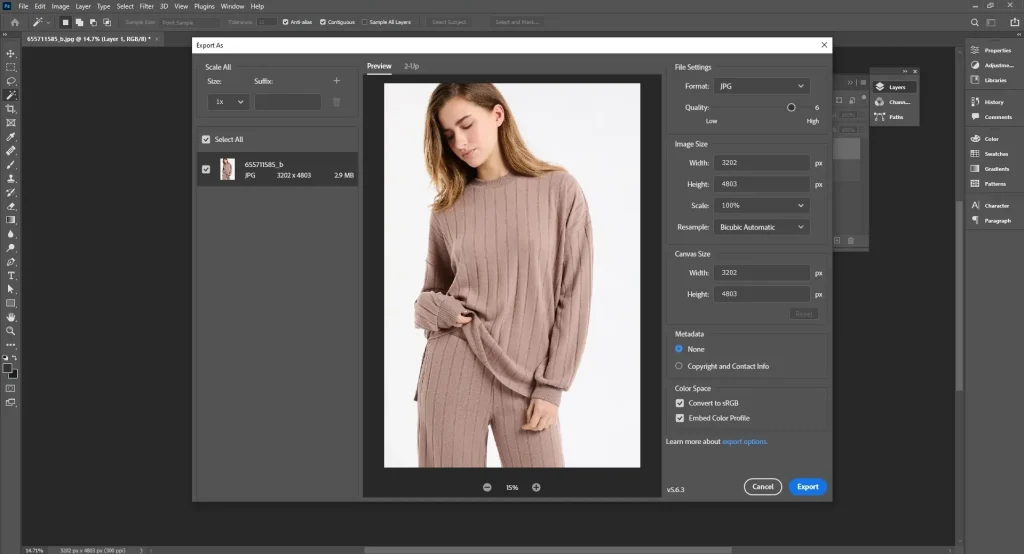Select the Hand tool
The width and height of the screenshot is (1024, 554).
coord(10,318)
